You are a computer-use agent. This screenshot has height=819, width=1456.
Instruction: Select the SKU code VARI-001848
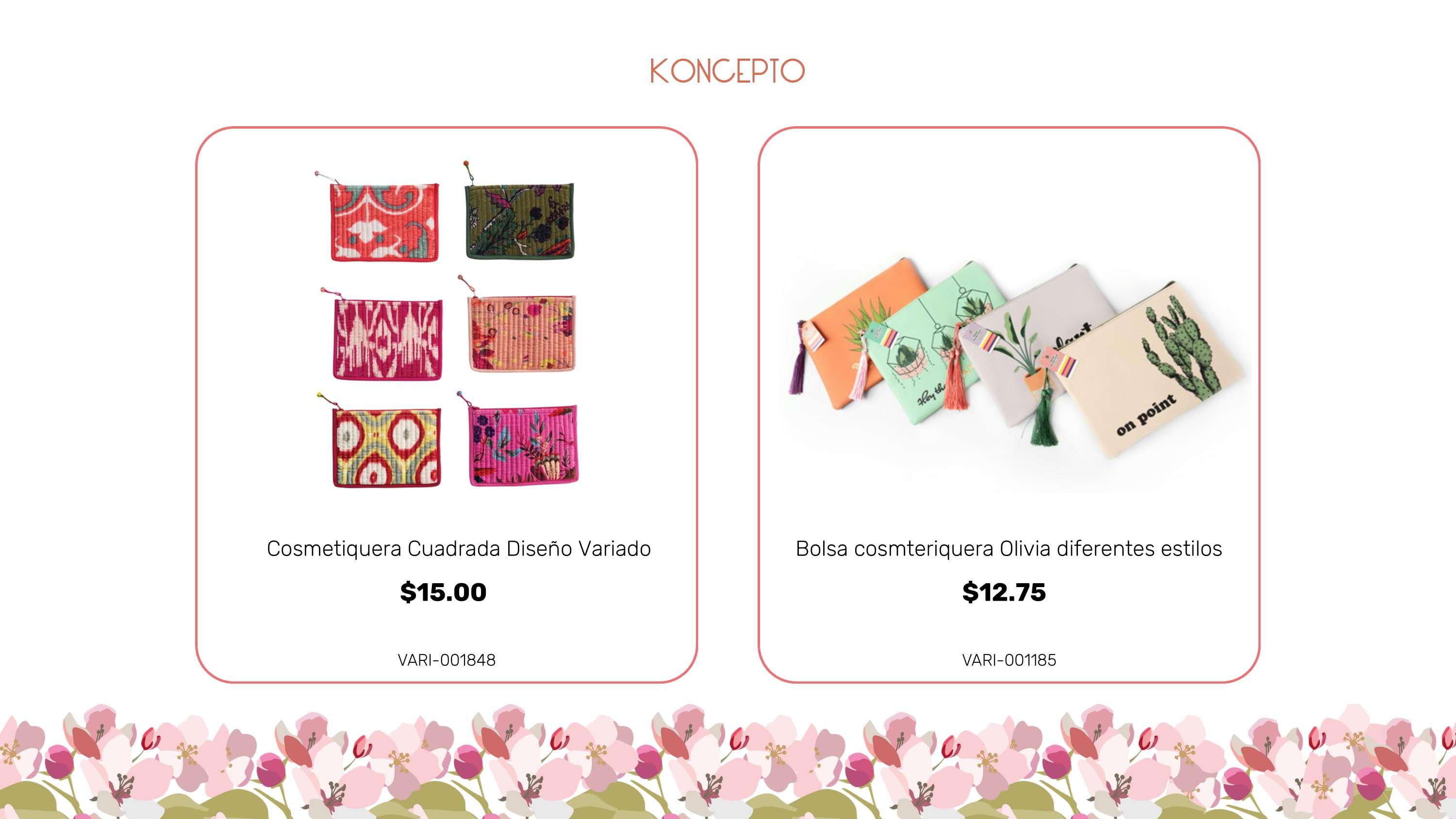click(447, 660)
